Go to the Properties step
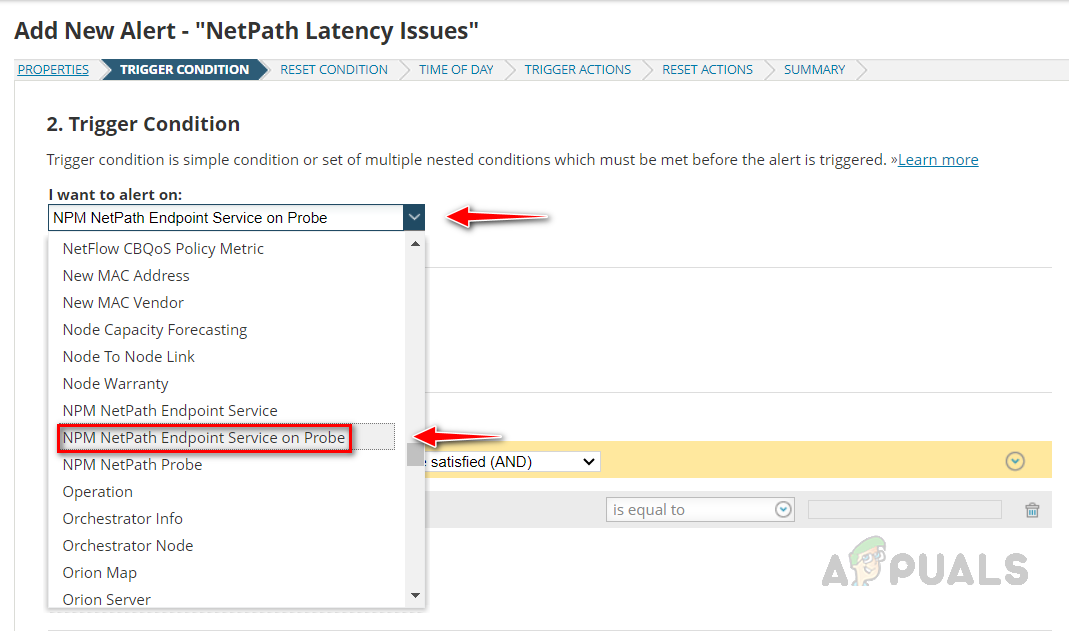1069x631 pixels. (x=53, y=70)
